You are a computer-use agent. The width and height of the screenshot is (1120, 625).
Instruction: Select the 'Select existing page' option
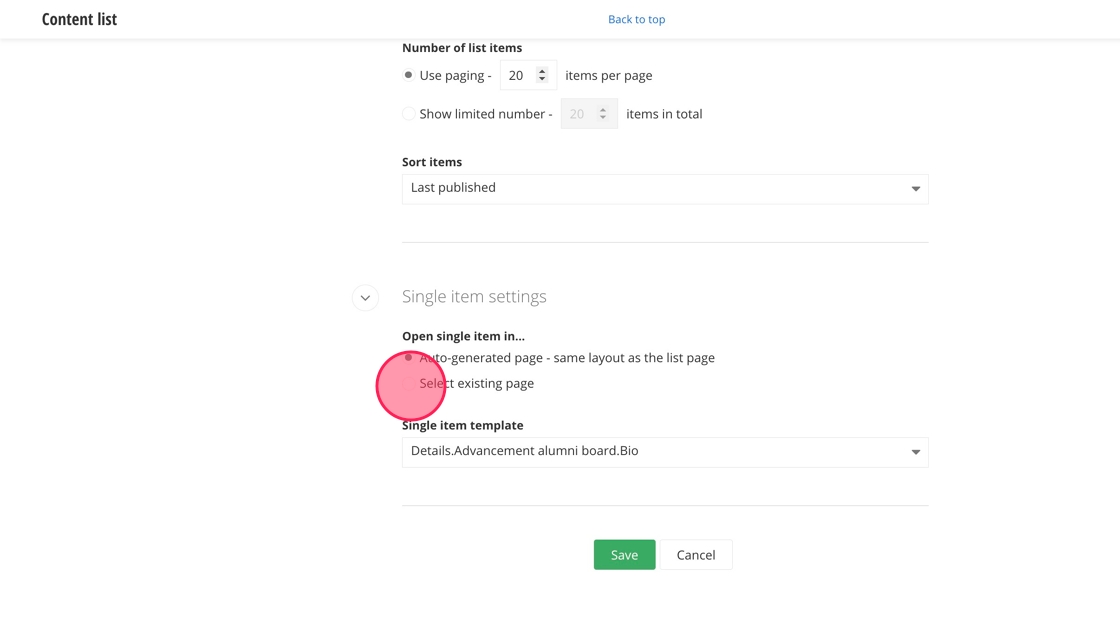coord(409,384)
